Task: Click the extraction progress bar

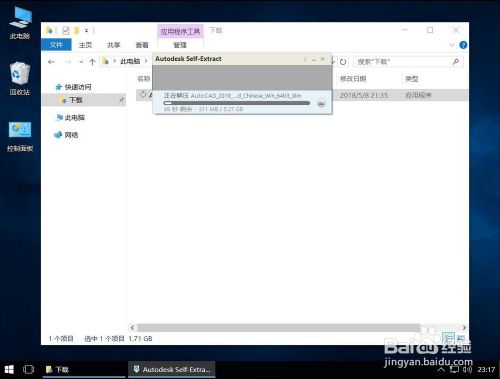Action: [237, 103]
